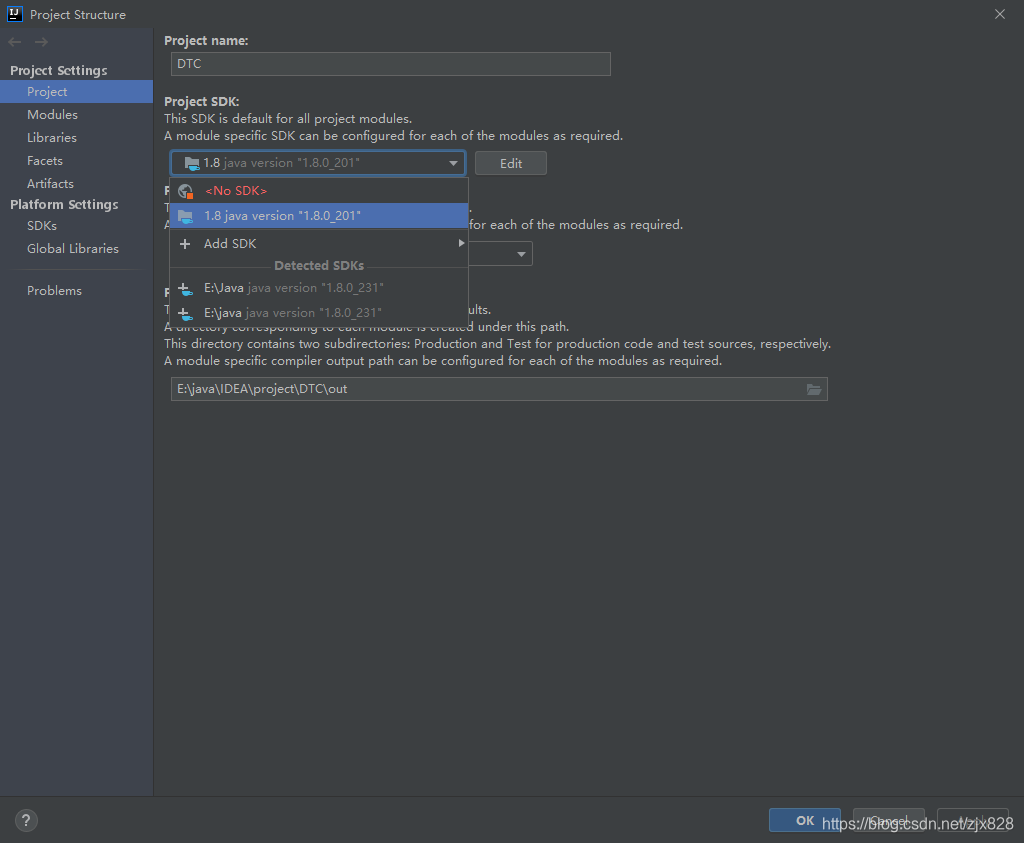Viewport: 1024px width, 843px height.
Task: Open the Modules settings page
Action: coord(76,114)
